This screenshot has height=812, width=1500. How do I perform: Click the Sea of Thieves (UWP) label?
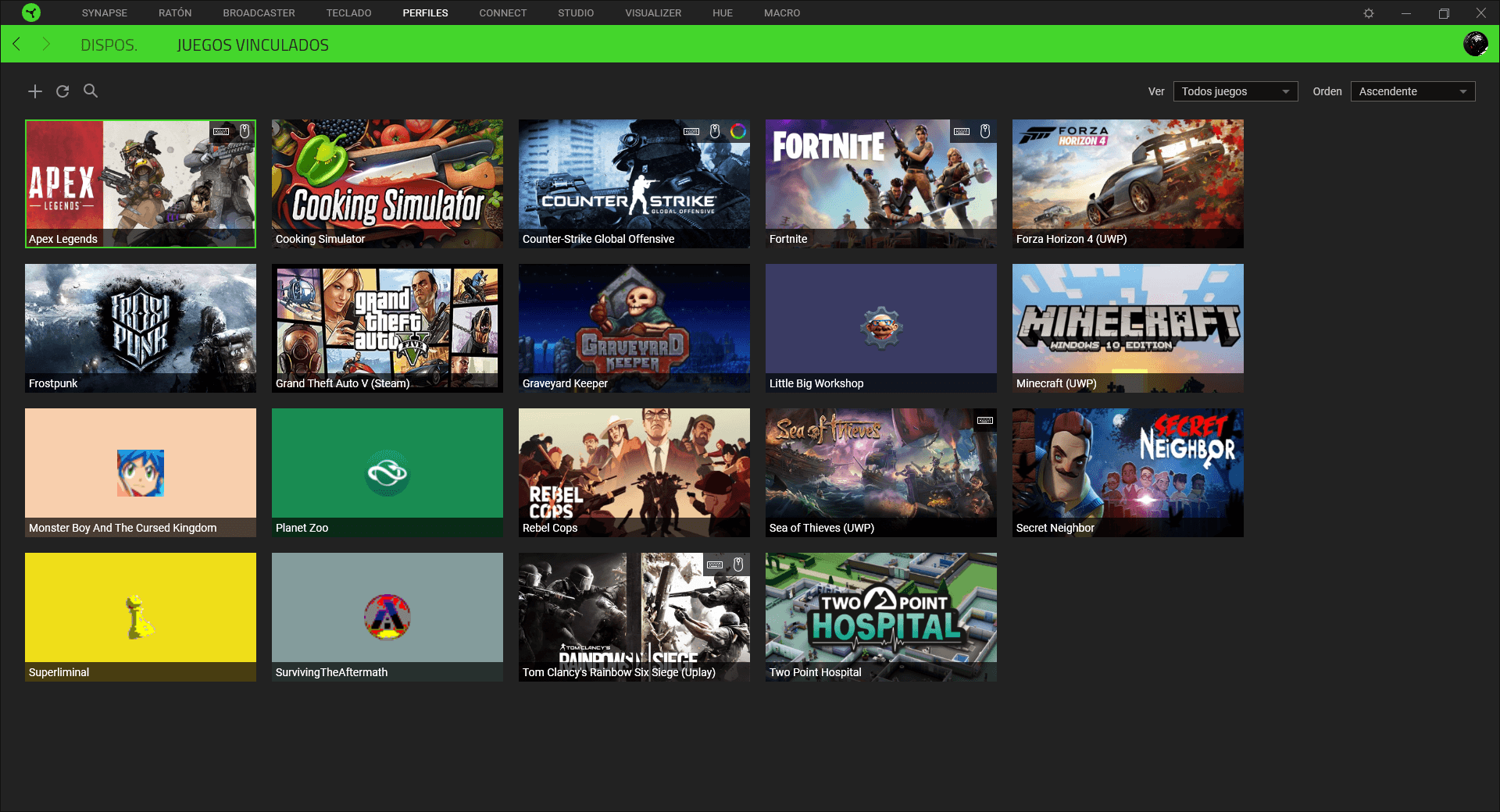(822, 528)
